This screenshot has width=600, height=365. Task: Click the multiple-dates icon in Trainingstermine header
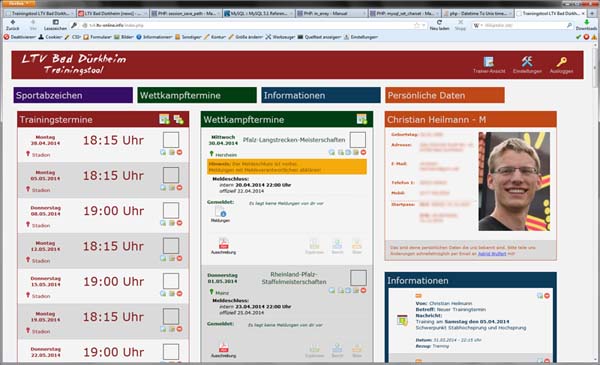click(x=178, y=119)
